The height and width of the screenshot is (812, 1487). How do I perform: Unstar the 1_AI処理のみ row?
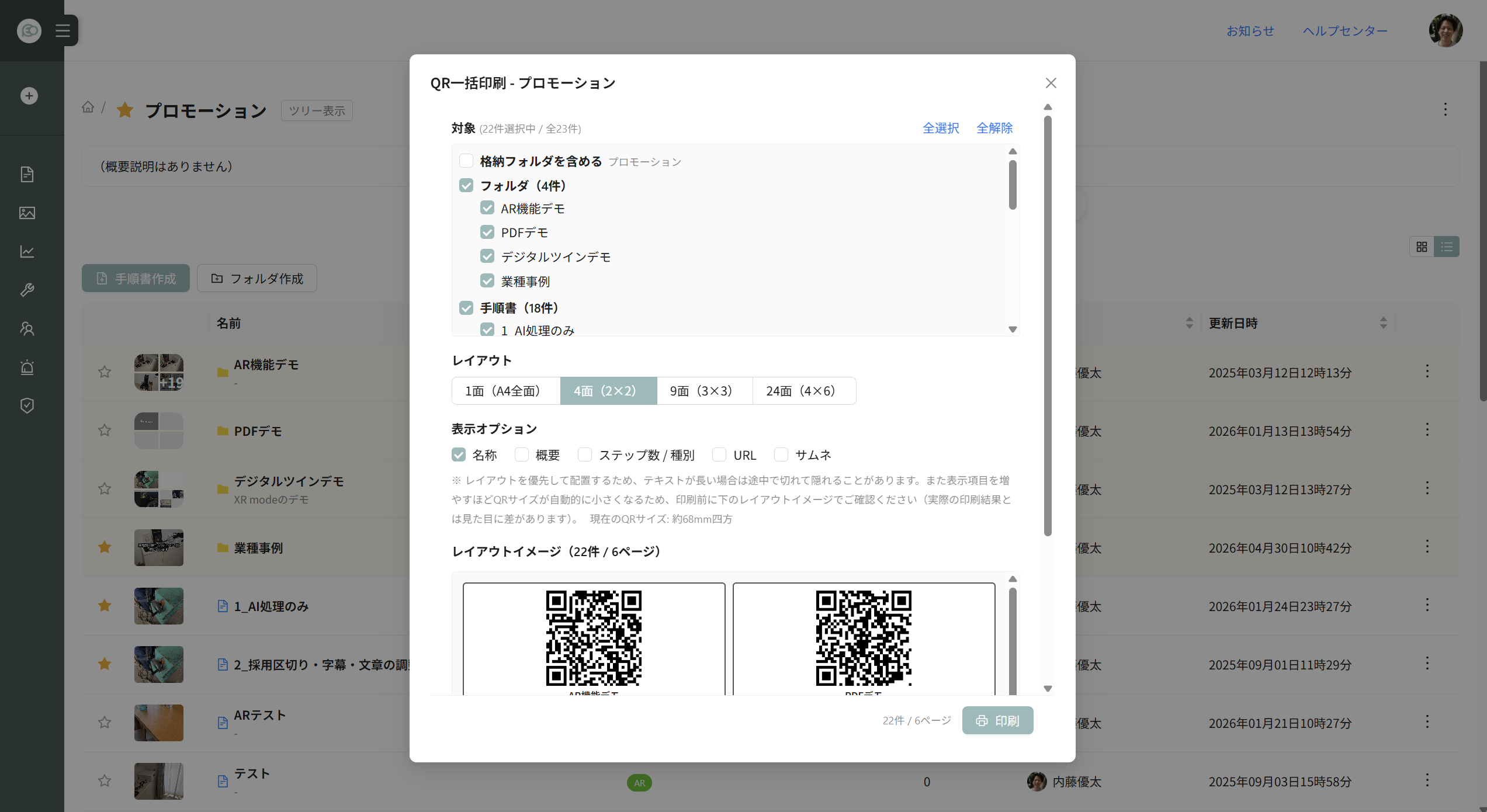tap(105, 605)
